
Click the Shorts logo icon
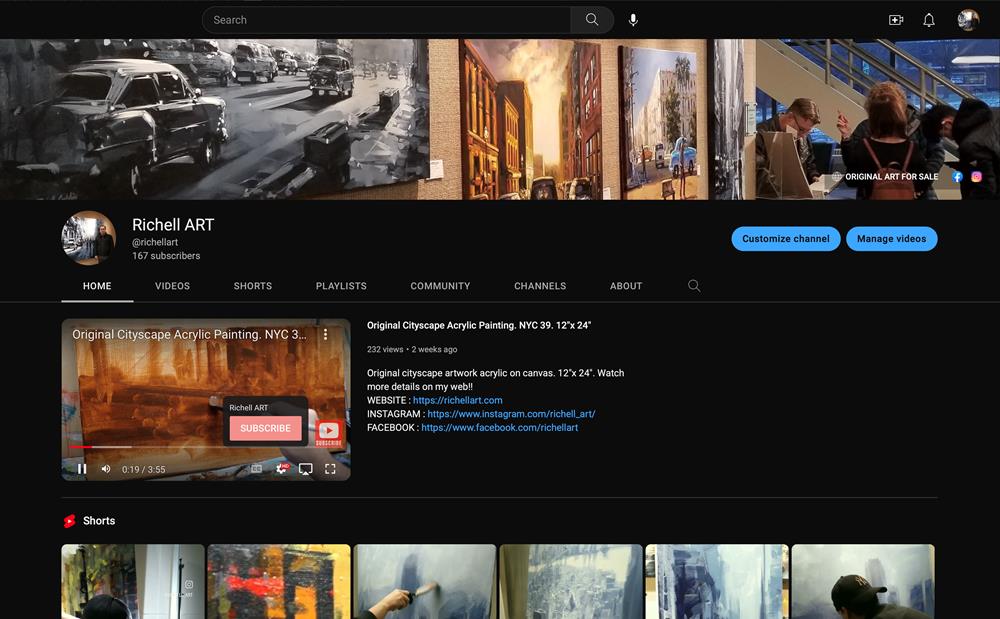(x=70, y=521)
